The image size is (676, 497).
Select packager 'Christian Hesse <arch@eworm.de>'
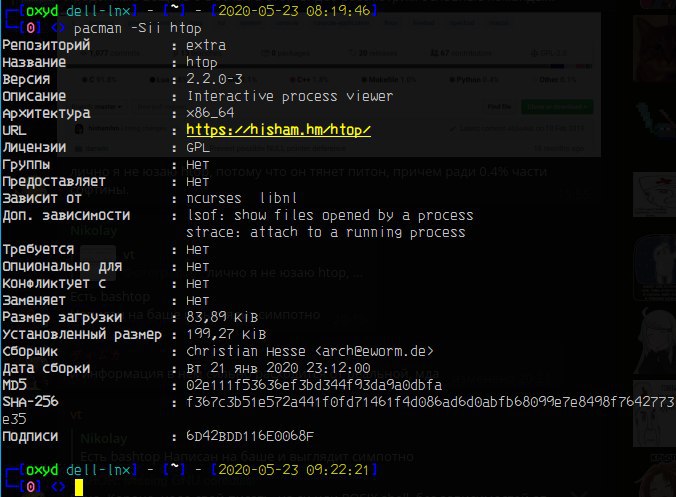(310, 351)
